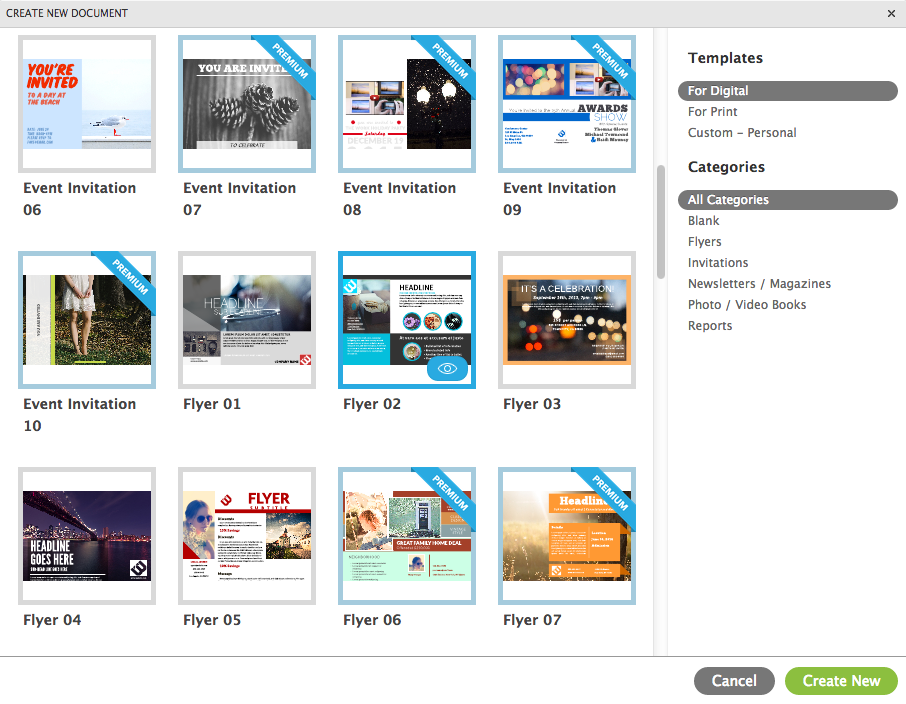
Task: Open Custom – Personal templates
Action: (x=742, y=133)
